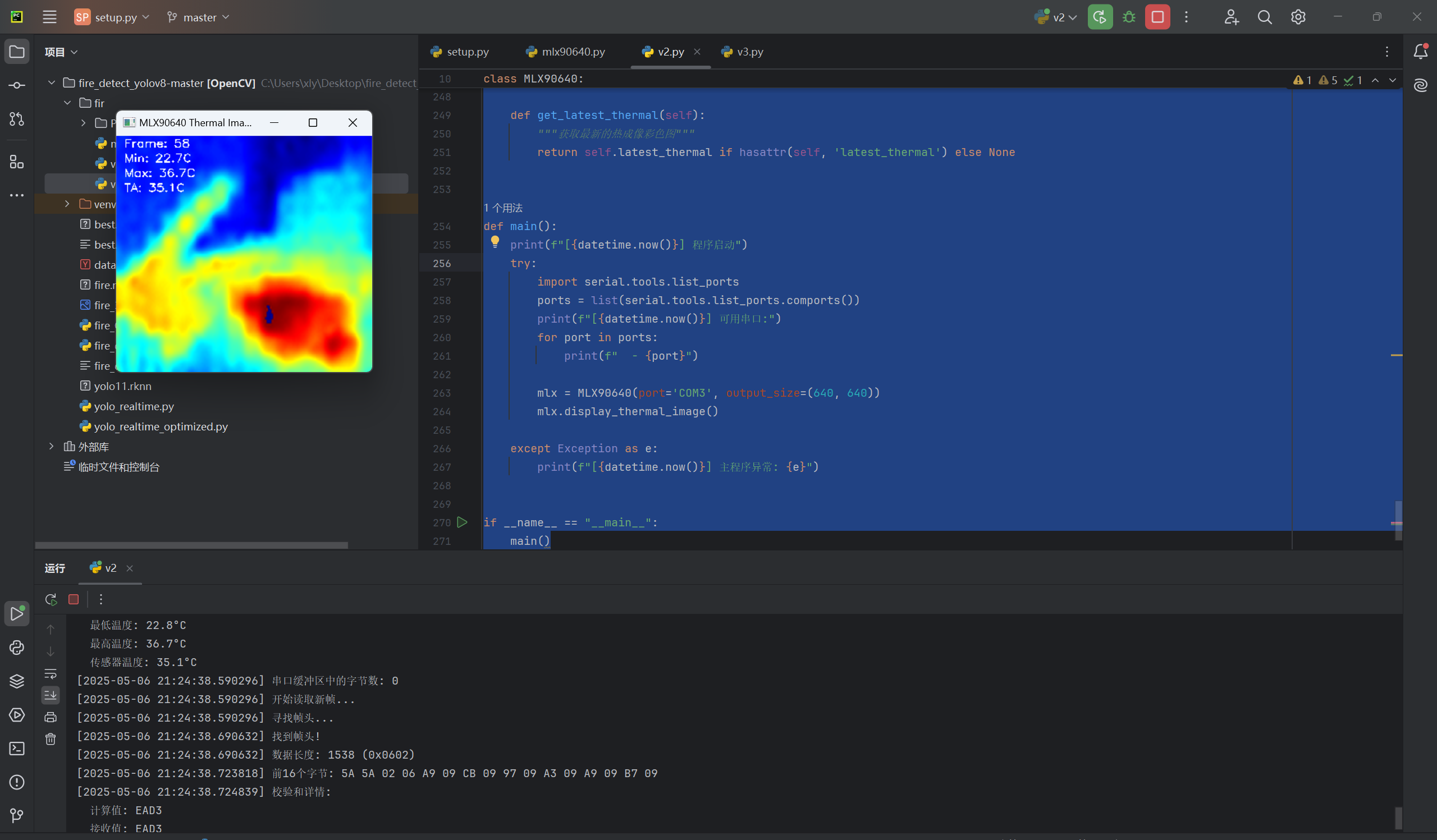Toggle soft-wrap in the run console
Screen dimensions: 1437x840
pos(51,673)
